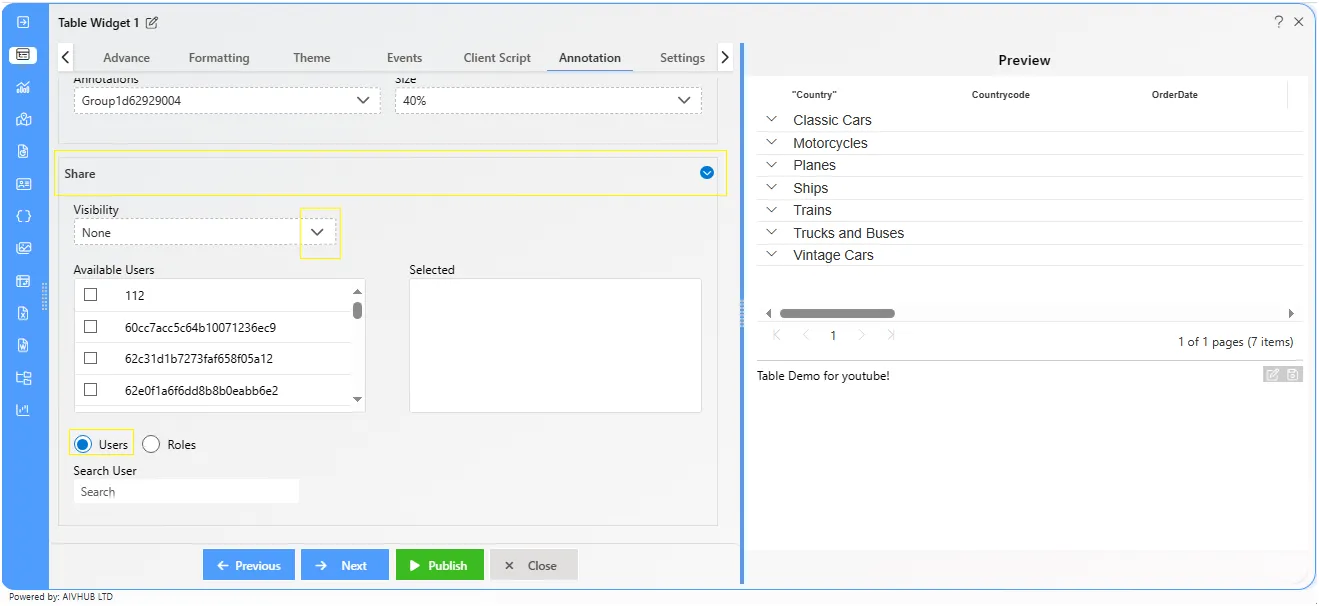Go to previous page in preview pager
This screenshot has height=606, width=1319.
pos(806,335)
